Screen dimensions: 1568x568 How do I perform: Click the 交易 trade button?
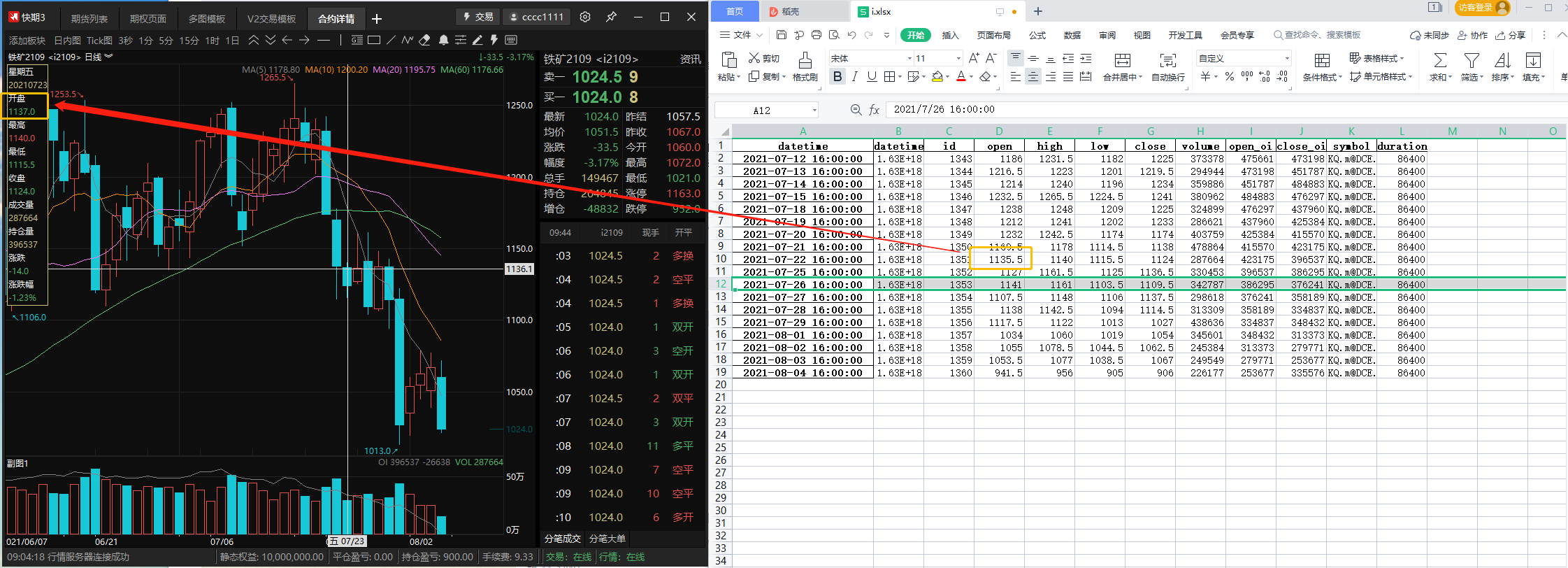click(477, 17)
